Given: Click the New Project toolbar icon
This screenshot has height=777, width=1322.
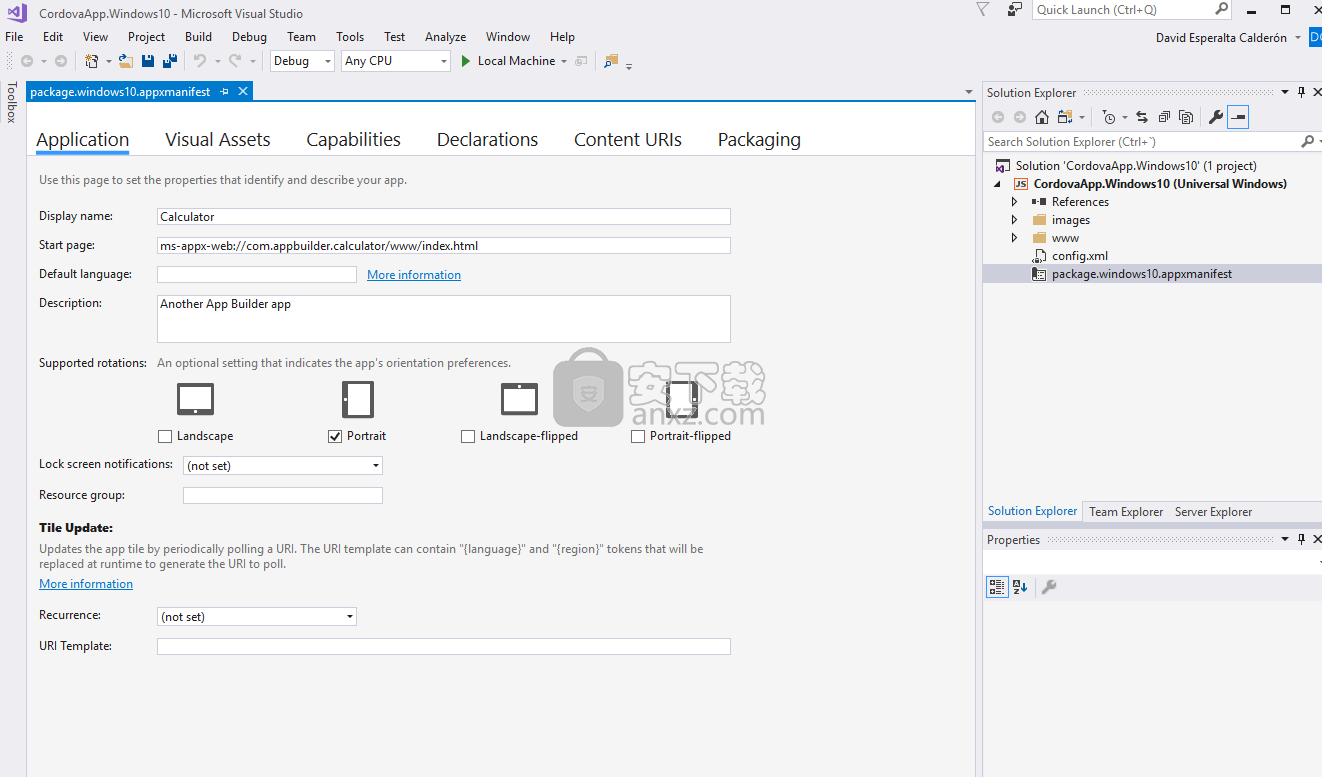Looking at the screenshot, I should pyautogui.click(x=92, y=61).
